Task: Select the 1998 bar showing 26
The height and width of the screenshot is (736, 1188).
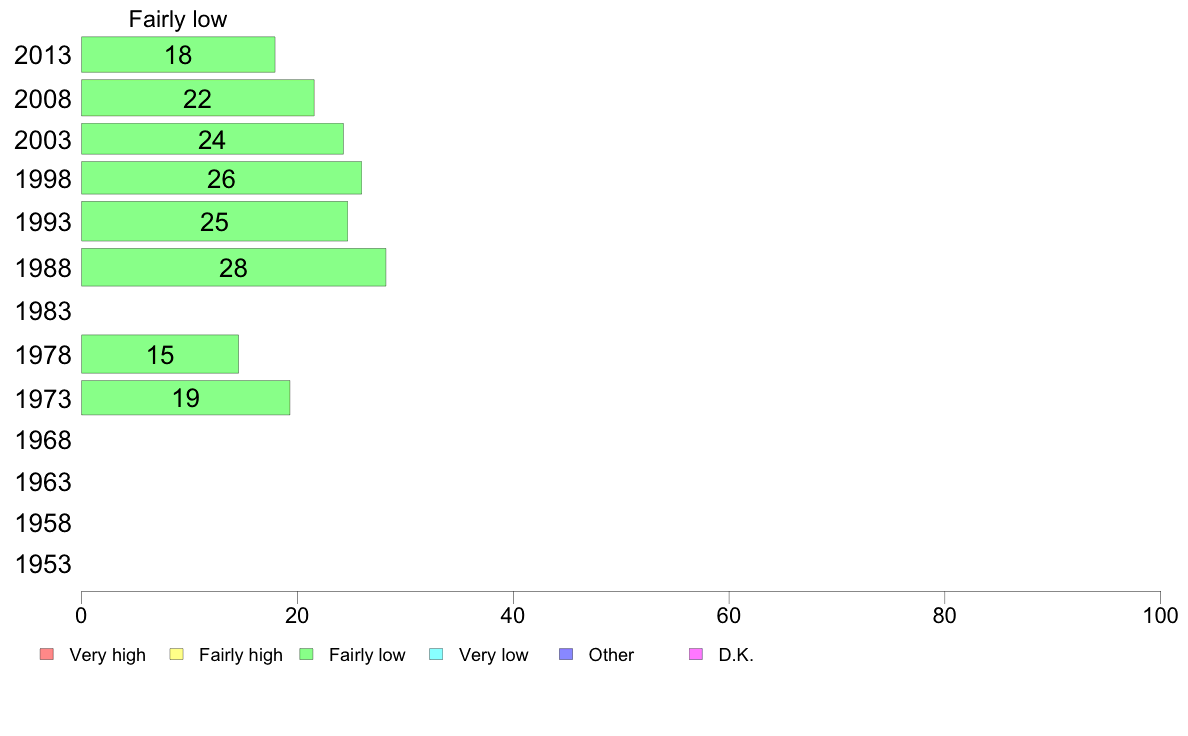Action: point(221,178)
